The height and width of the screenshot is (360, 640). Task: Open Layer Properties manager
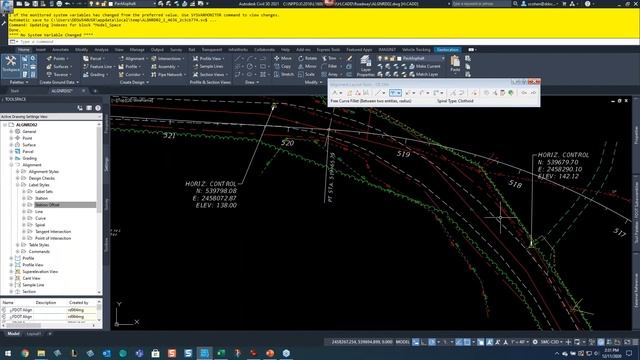coord(366,66)
